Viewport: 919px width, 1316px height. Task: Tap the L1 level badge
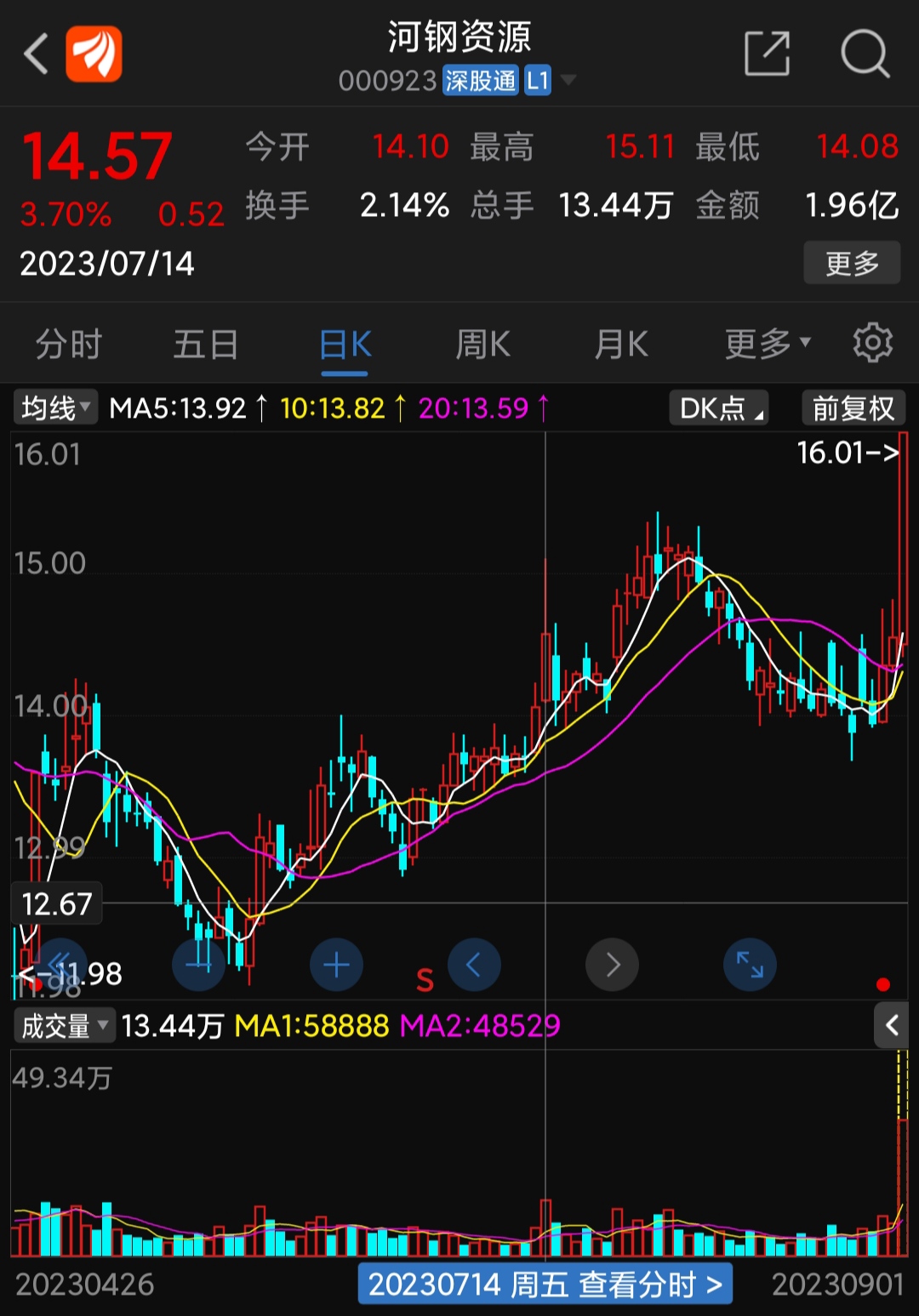click(537, 81)
